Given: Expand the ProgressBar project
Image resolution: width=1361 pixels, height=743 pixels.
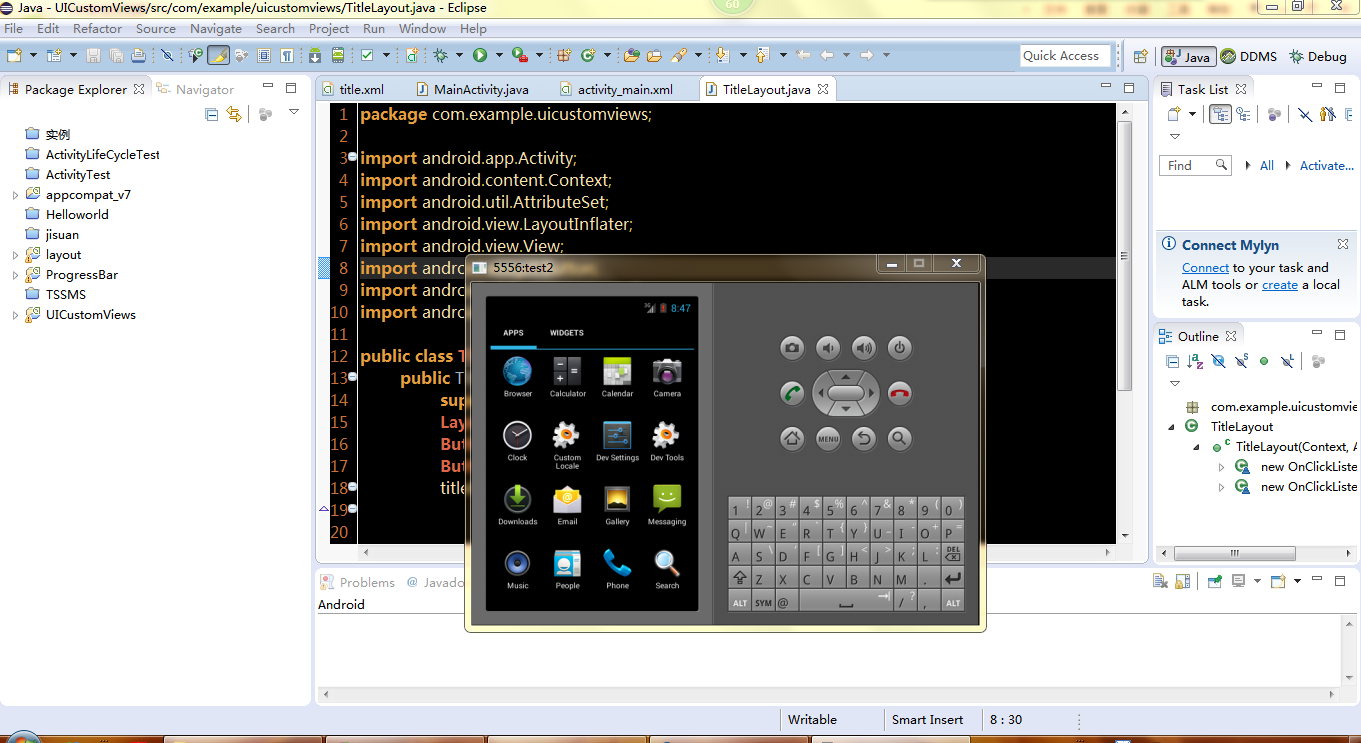Looking at the screenshot, I should pos(15,275).
